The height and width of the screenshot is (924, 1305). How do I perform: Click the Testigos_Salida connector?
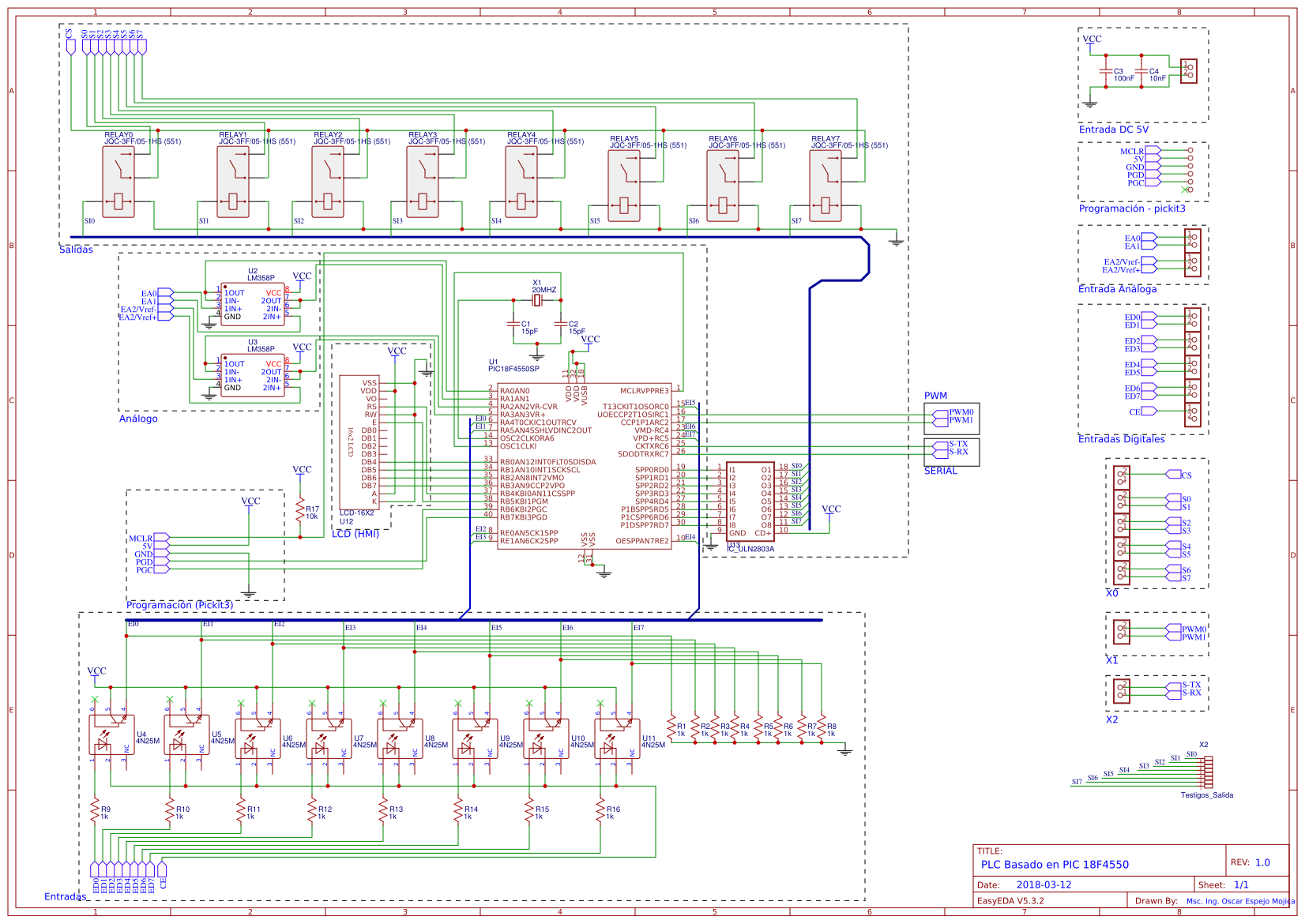[x=1207, y=772]
